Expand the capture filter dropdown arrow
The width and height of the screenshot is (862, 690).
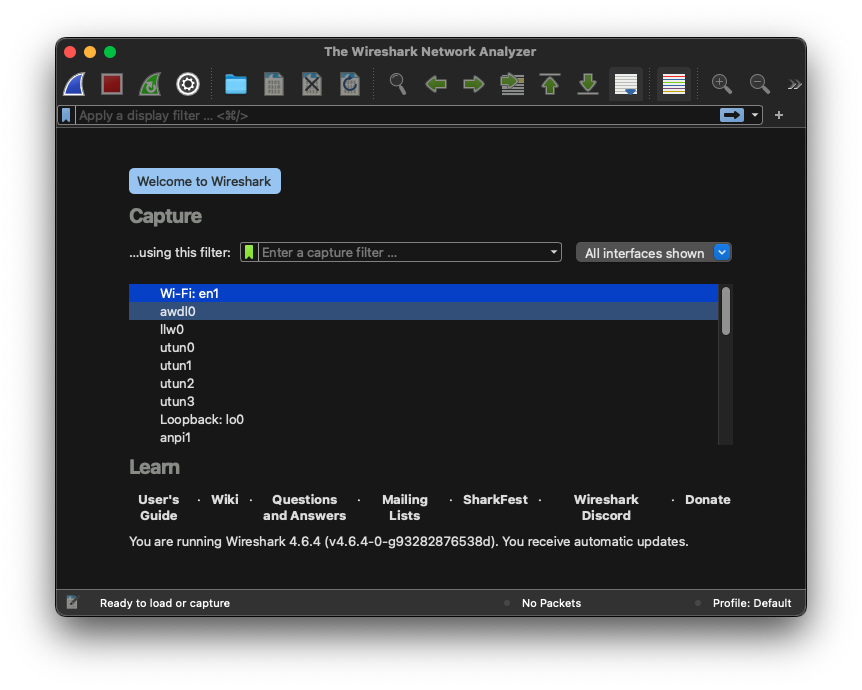(x=554, y=253)
